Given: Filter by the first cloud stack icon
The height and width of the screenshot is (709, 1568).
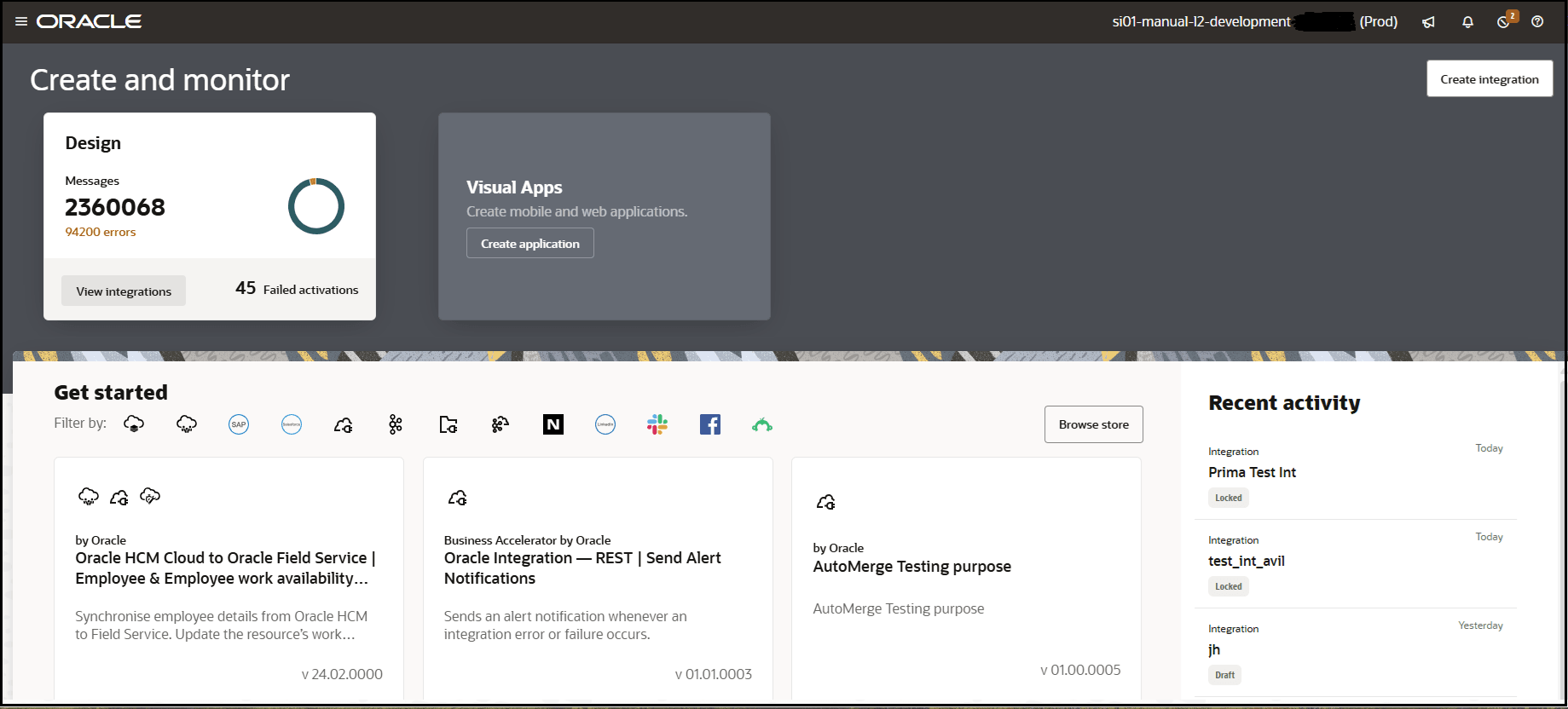Looking at the screenshot, I should pyautogui.click(x=134, y=424).
